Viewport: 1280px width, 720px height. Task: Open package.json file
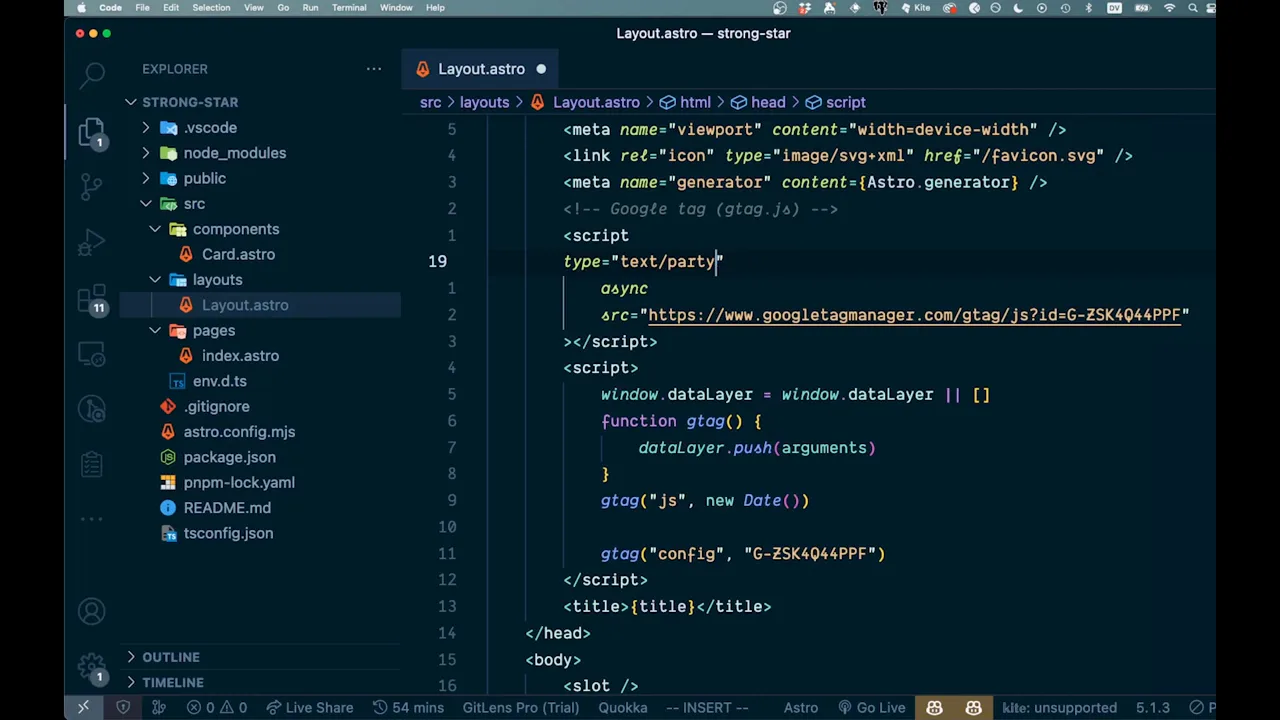229,457
